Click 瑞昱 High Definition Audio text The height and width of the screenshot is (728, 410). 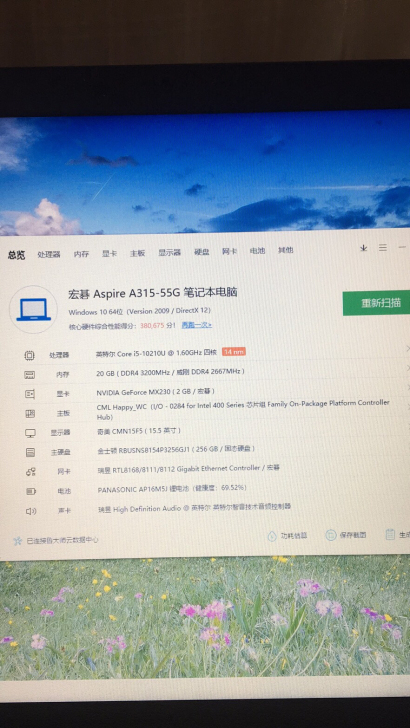click(x=195, y=508)
